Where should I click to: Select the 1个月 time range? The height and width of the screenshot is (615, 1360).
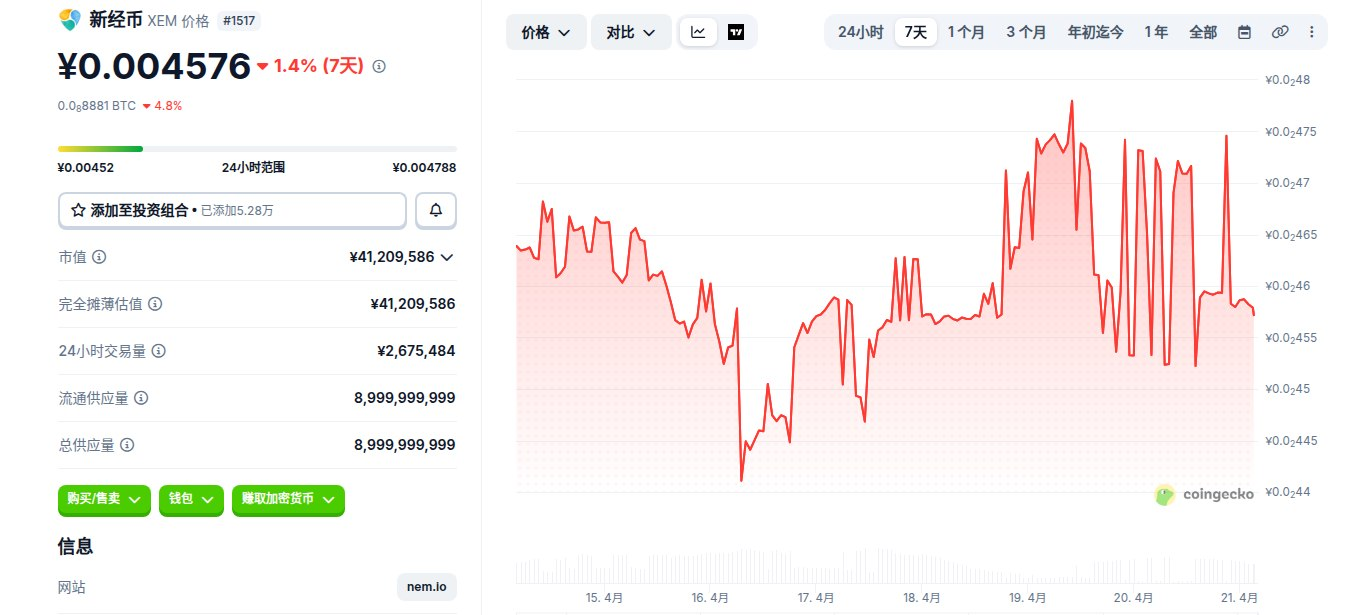pos(966,32)
